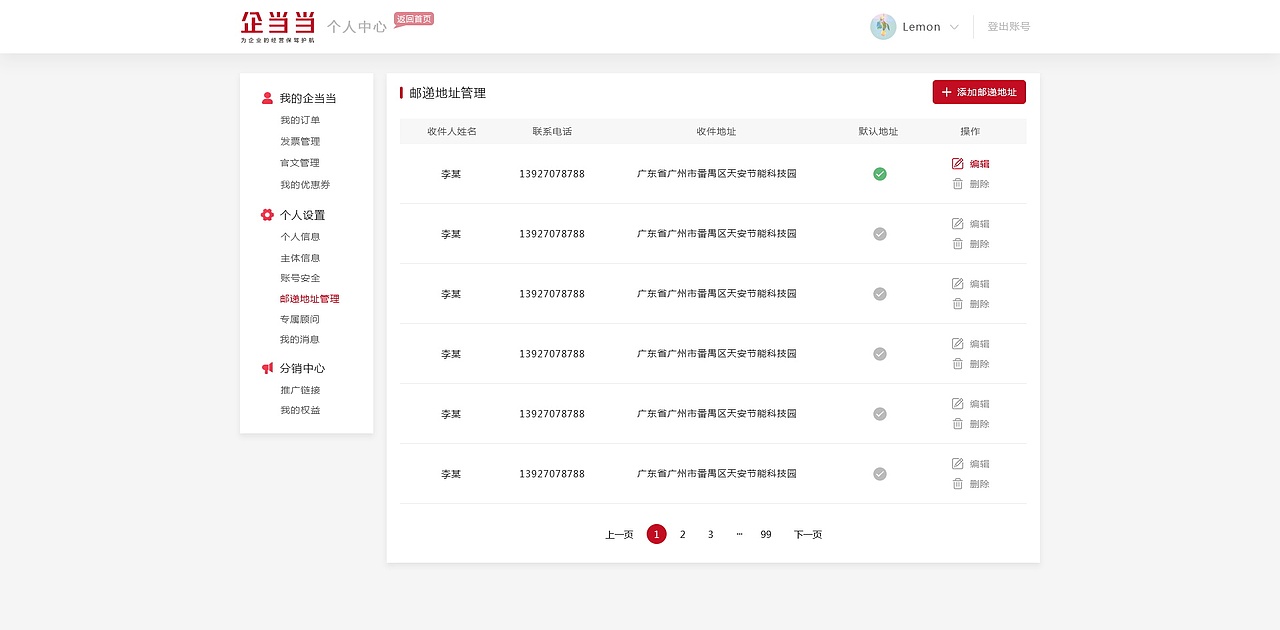Click the 登出账号 link in the header
Viewport: 1280px width, 630px height.
coord(1008,27)
